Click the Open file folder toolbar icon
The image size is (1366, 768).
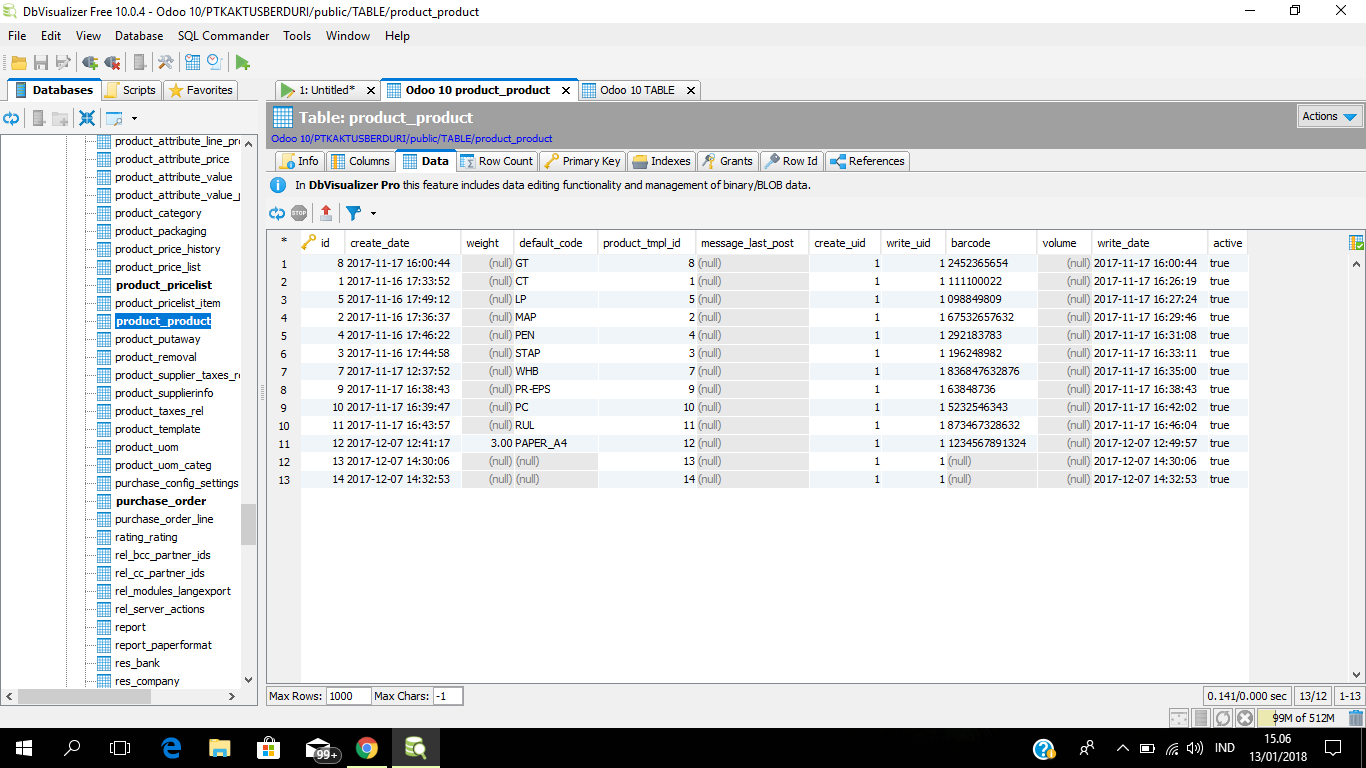pos(19,62)
